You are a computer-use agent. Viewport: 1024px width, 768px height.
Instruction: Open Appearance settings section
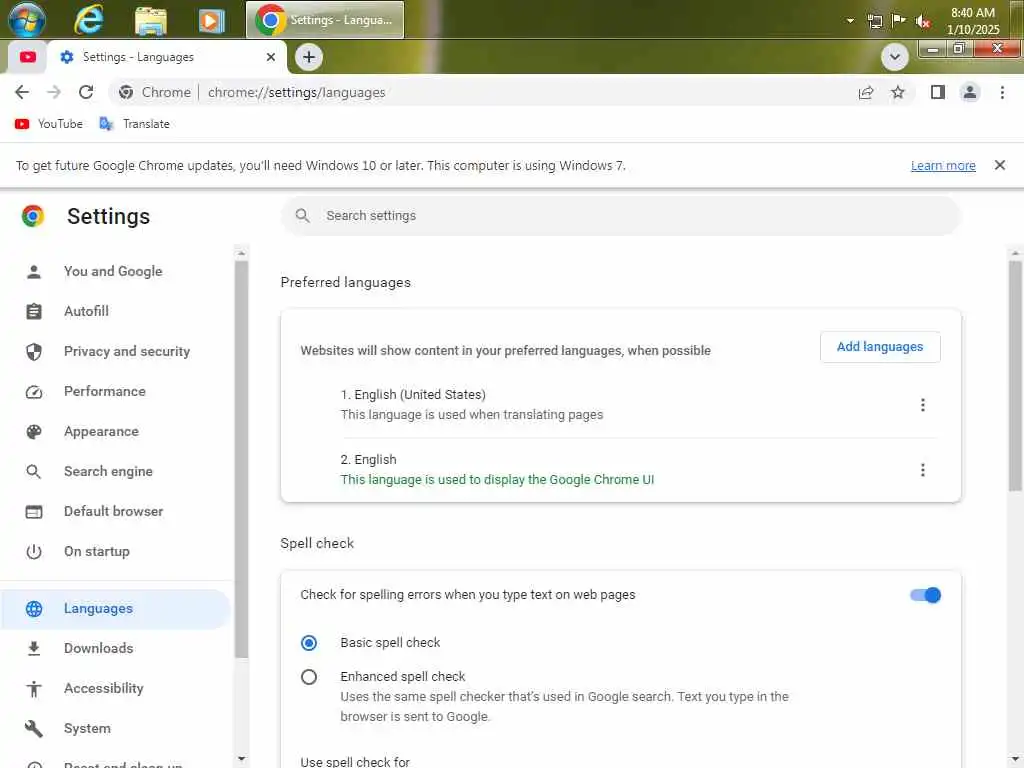click(101, 432)
